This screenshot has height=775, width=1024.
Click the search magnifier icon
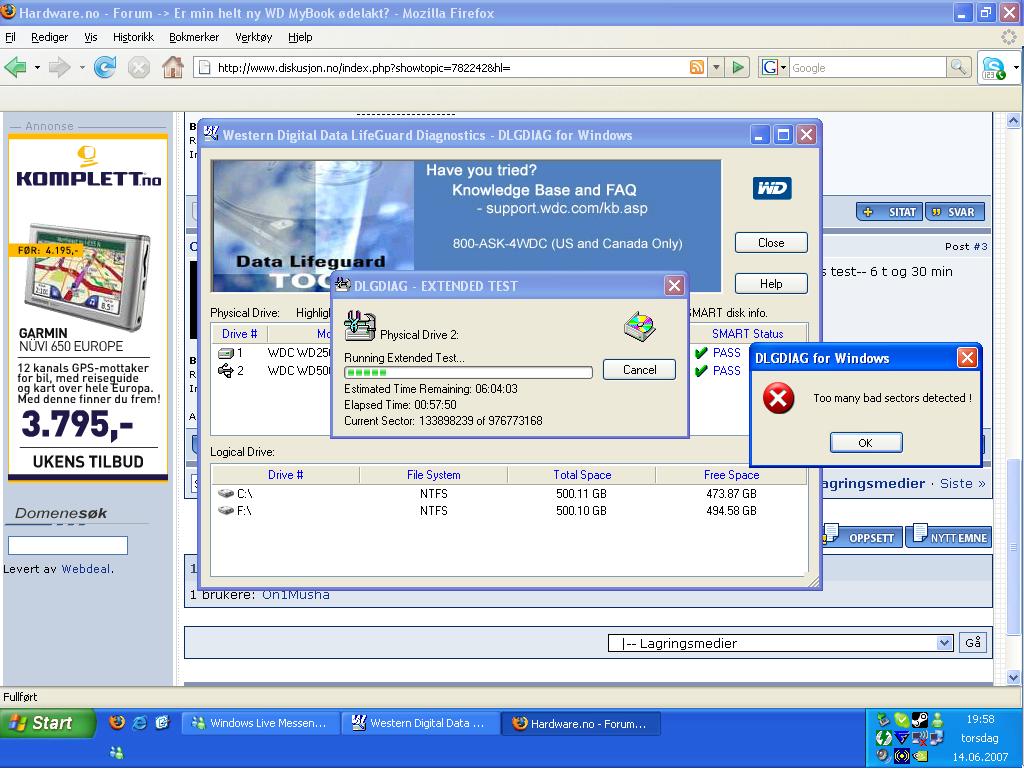[x=958, y=67]
